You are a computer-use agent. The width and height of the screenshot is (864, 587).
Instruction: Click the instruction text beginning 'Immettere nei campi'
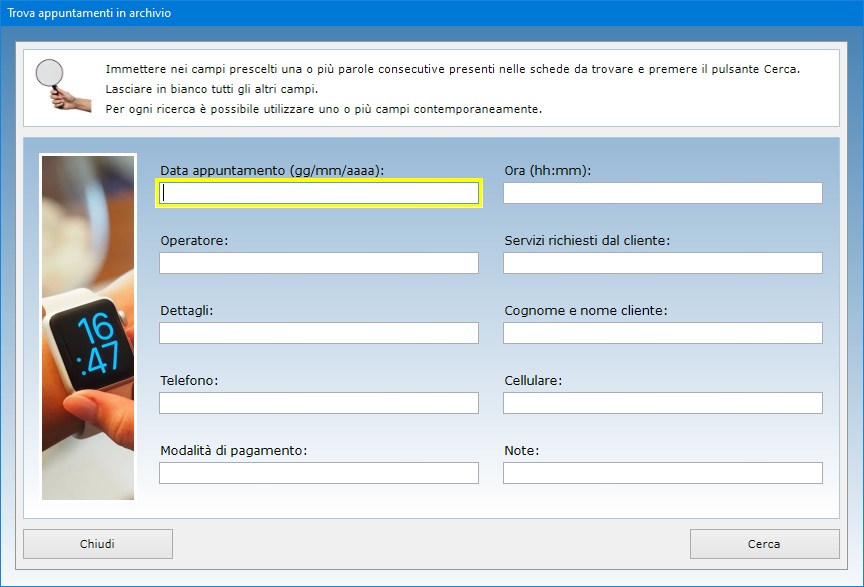coord(452,70)
